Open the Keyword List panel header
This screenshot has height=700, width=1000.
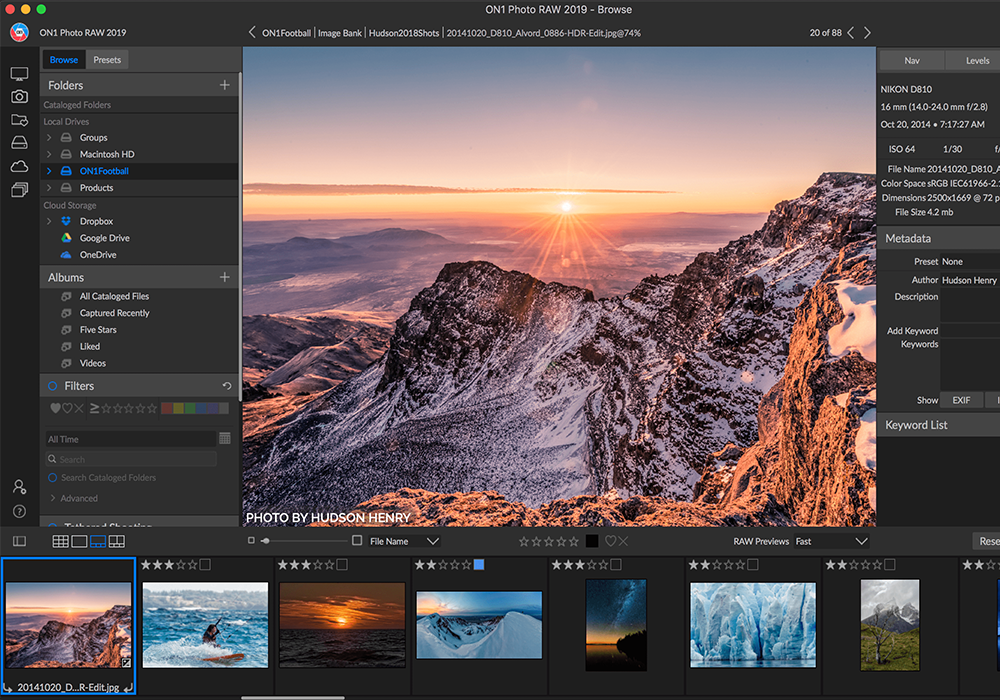tap(939, 425)
